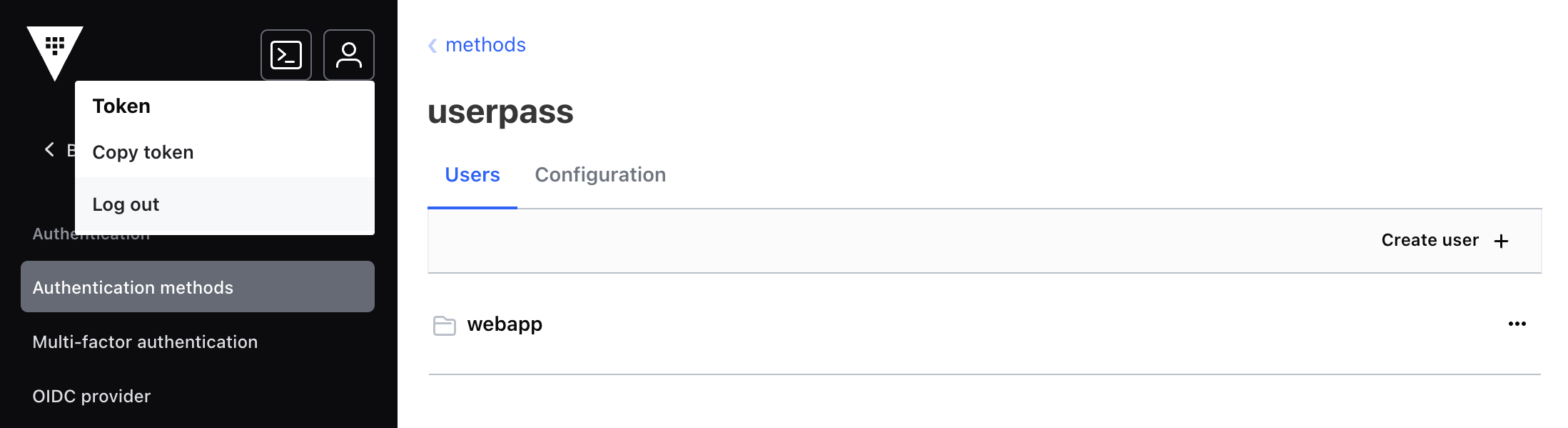Open the OIDC provider sidebar item
The width and height of the screenshot is (1568, 428).
click(91, 396)
